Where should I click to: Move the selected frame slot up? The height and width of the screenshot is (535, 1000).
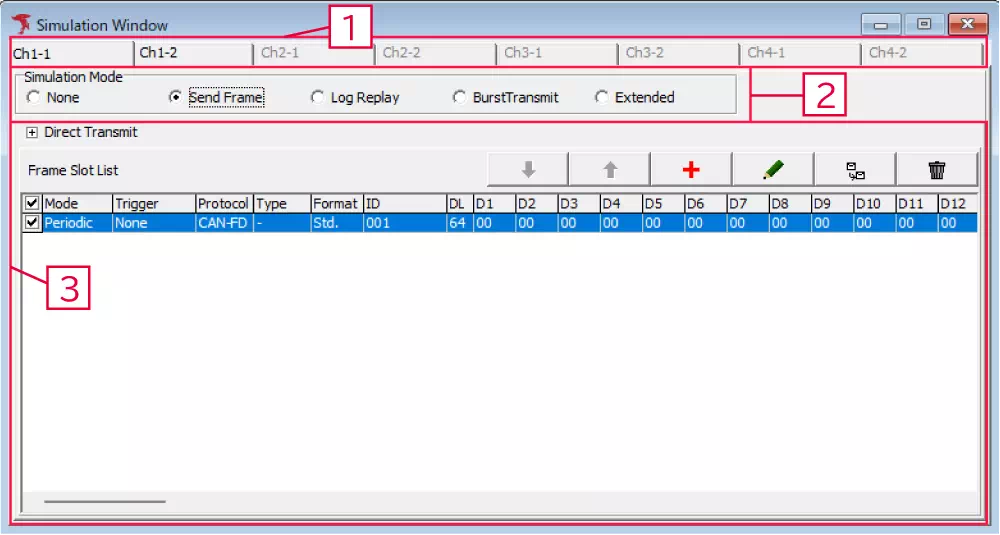point(610,170)
